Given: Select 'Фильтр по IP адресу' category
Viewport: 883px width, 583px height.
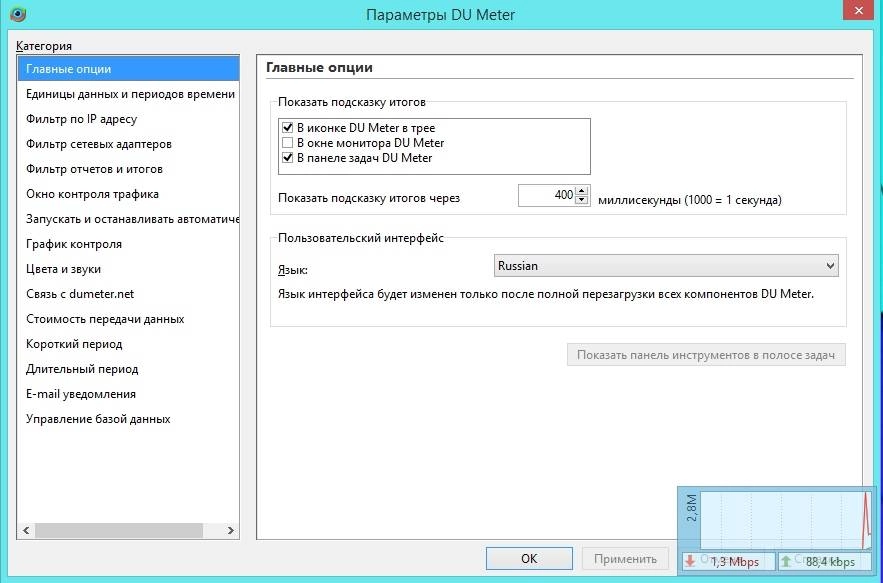Looking at the screenshot, I should point(128,119).
